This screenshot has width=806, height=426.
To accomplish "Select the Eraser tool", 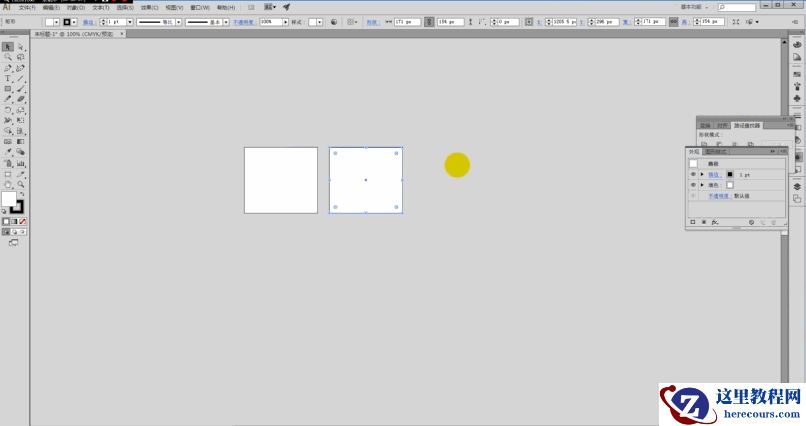I will coord(21,99).
